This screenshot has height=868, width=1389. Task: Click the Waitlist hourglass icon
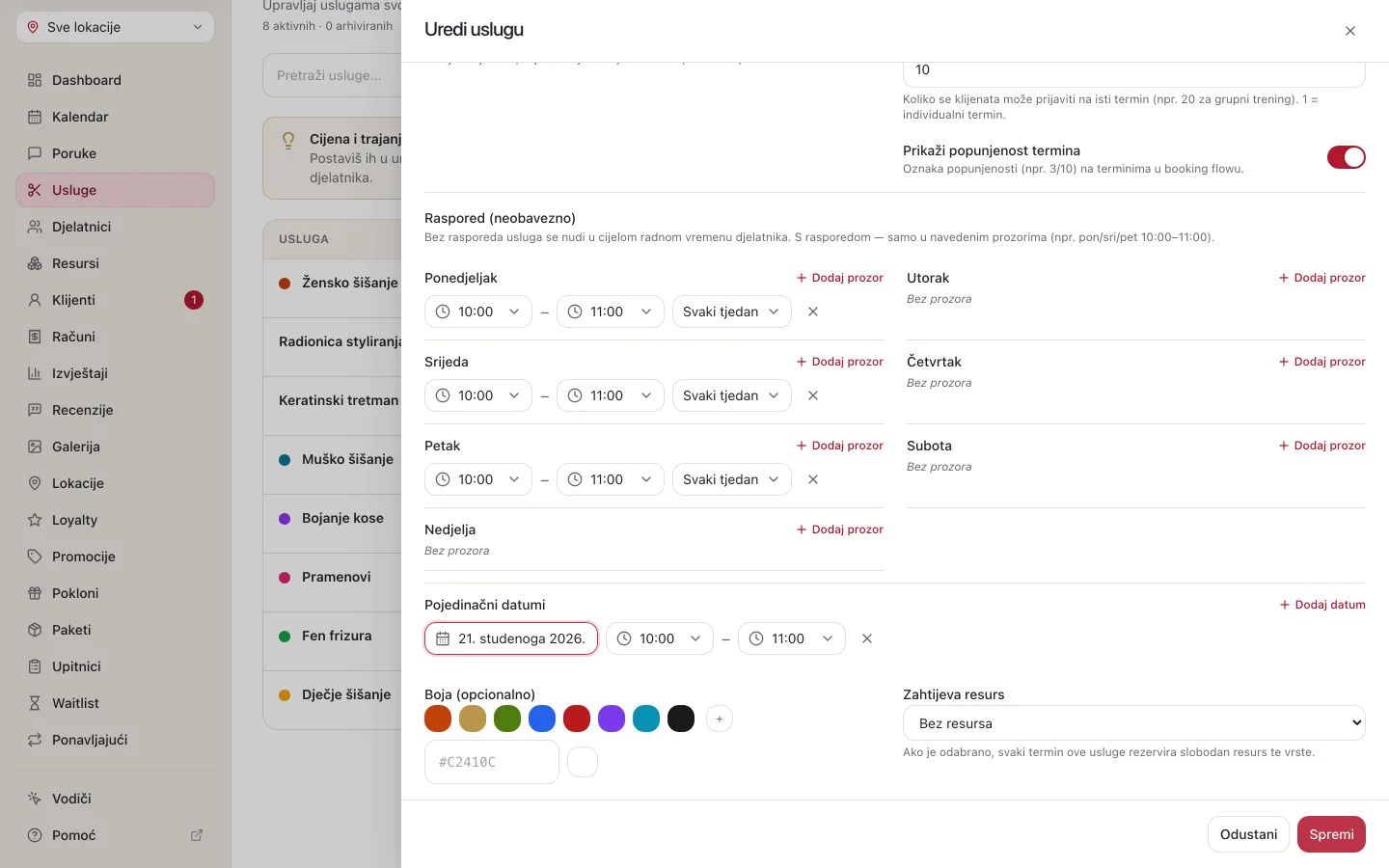35,703
